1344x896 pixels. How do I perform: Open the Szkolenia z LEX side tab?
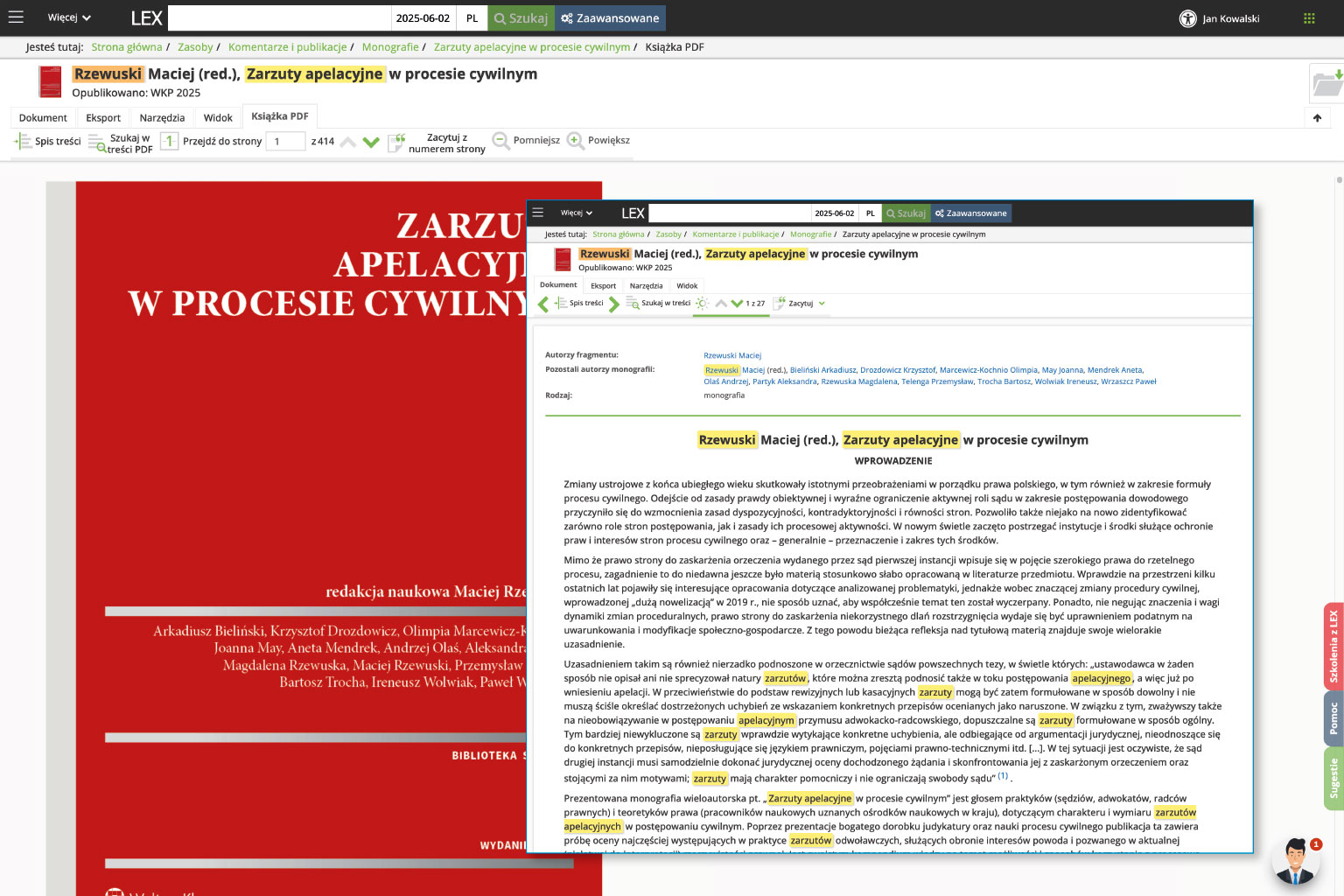(x=1333, y=646)
